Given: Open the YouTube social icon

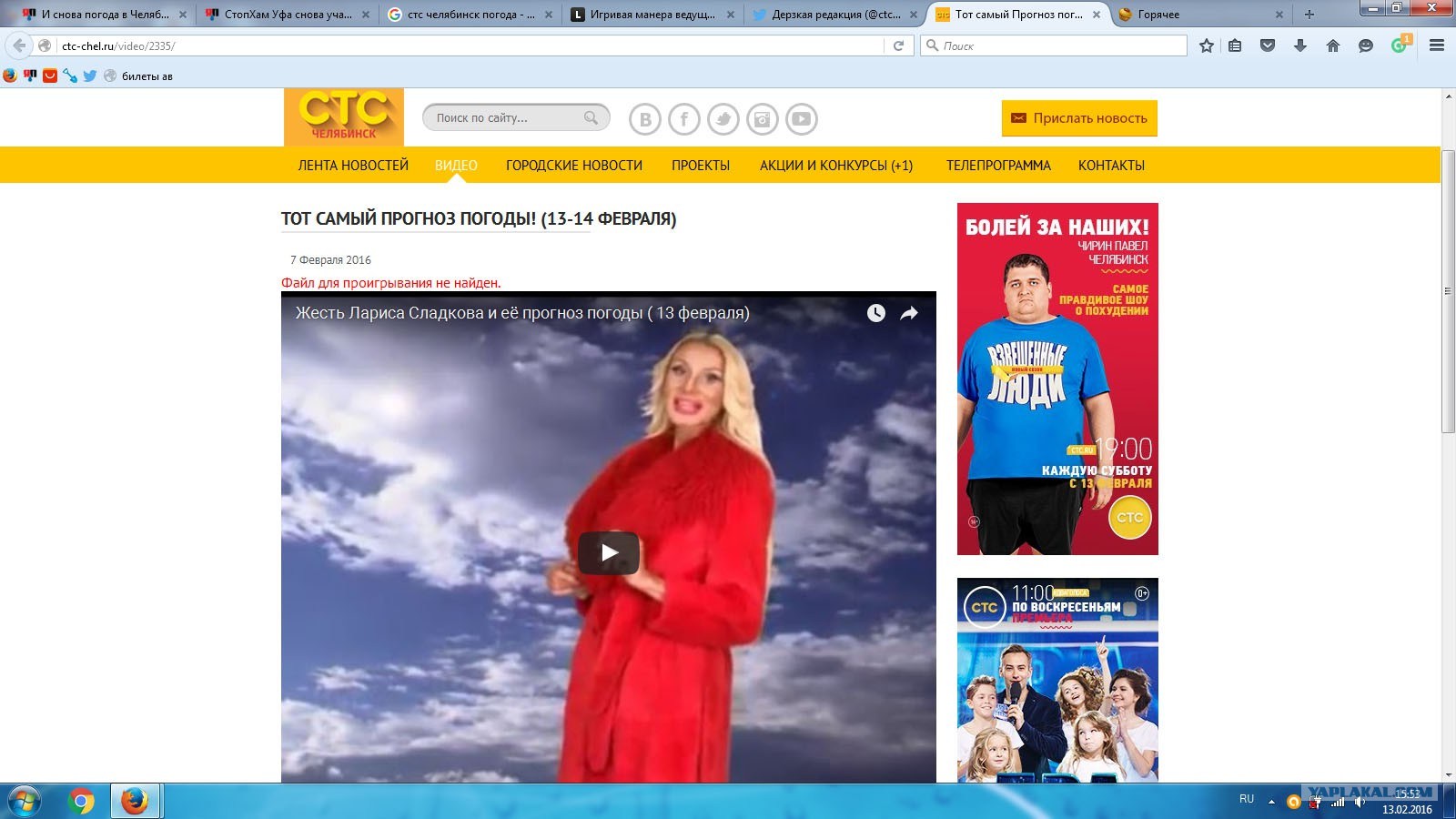Looking at the screenshot, I should tap(802, 119).
